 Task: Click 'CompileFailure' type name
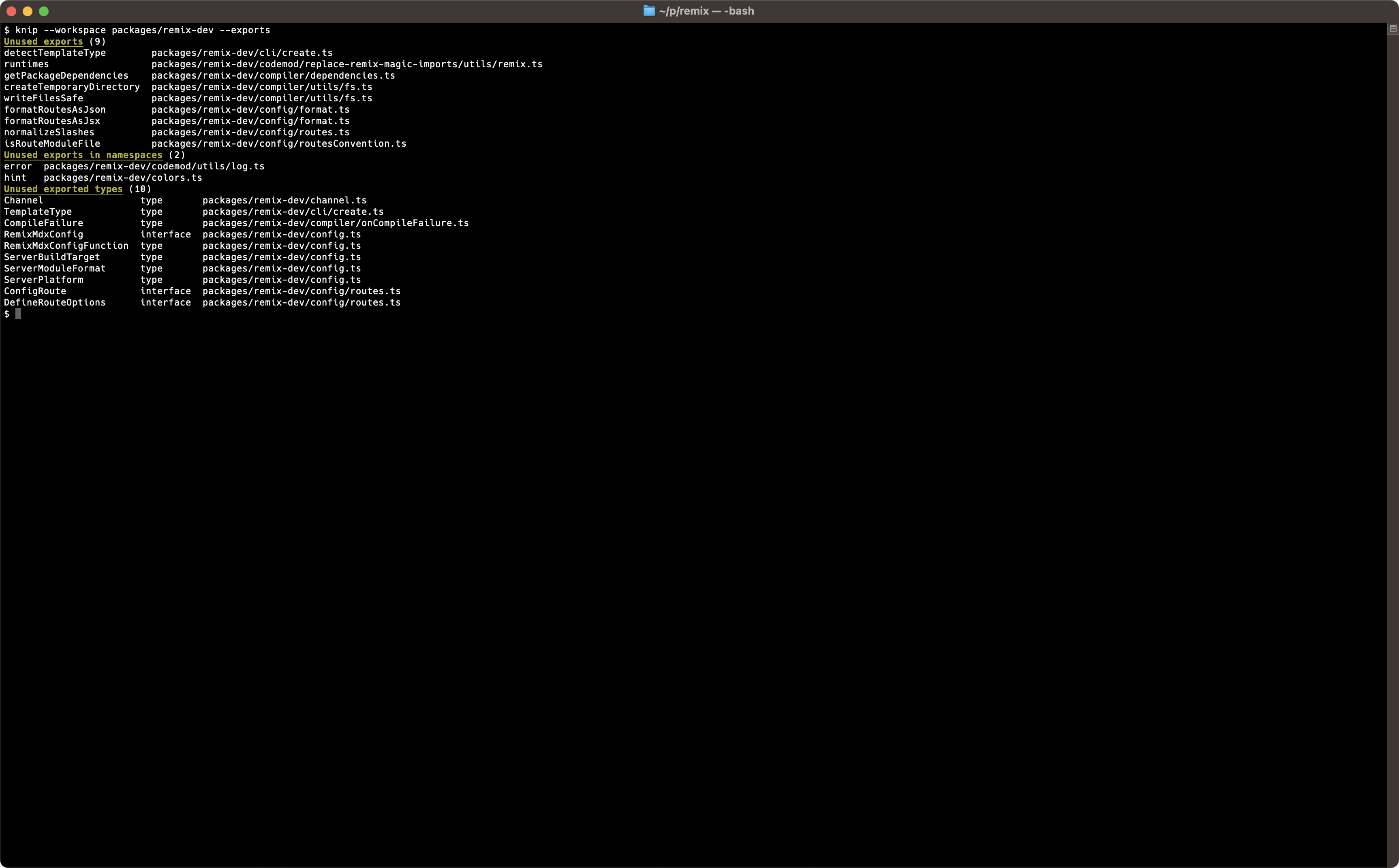(44, 223)
